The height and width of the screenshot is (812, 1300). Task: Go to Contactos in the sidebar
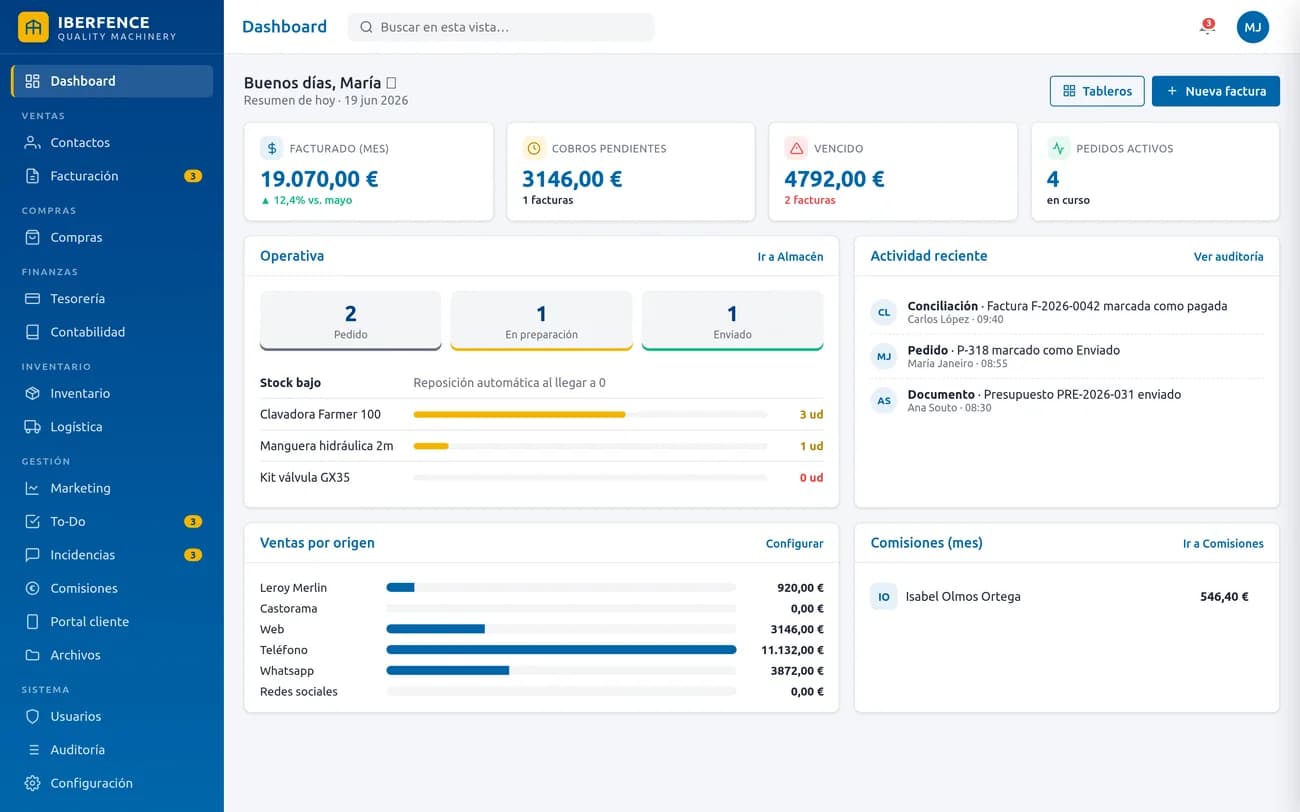coord(112,143)
